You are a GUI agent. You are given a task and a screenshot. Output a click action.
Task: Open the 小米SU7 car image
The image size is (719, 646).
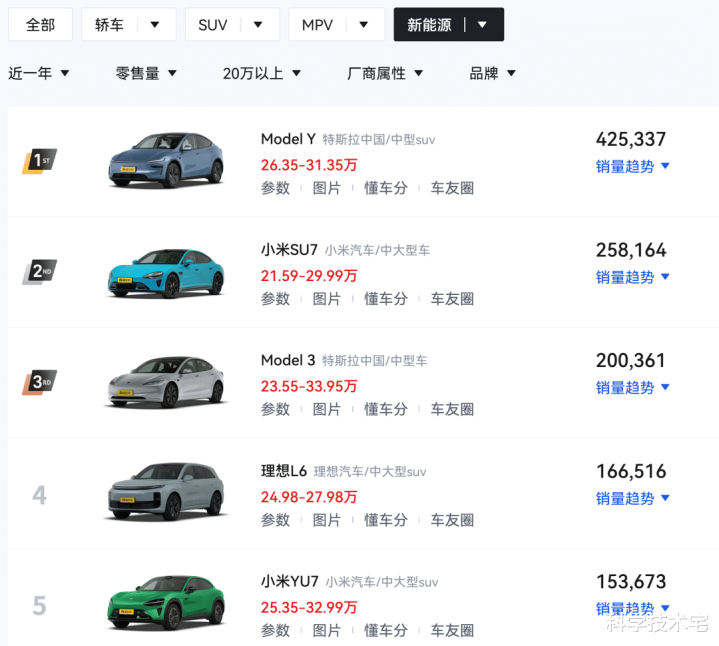[166, 271]
